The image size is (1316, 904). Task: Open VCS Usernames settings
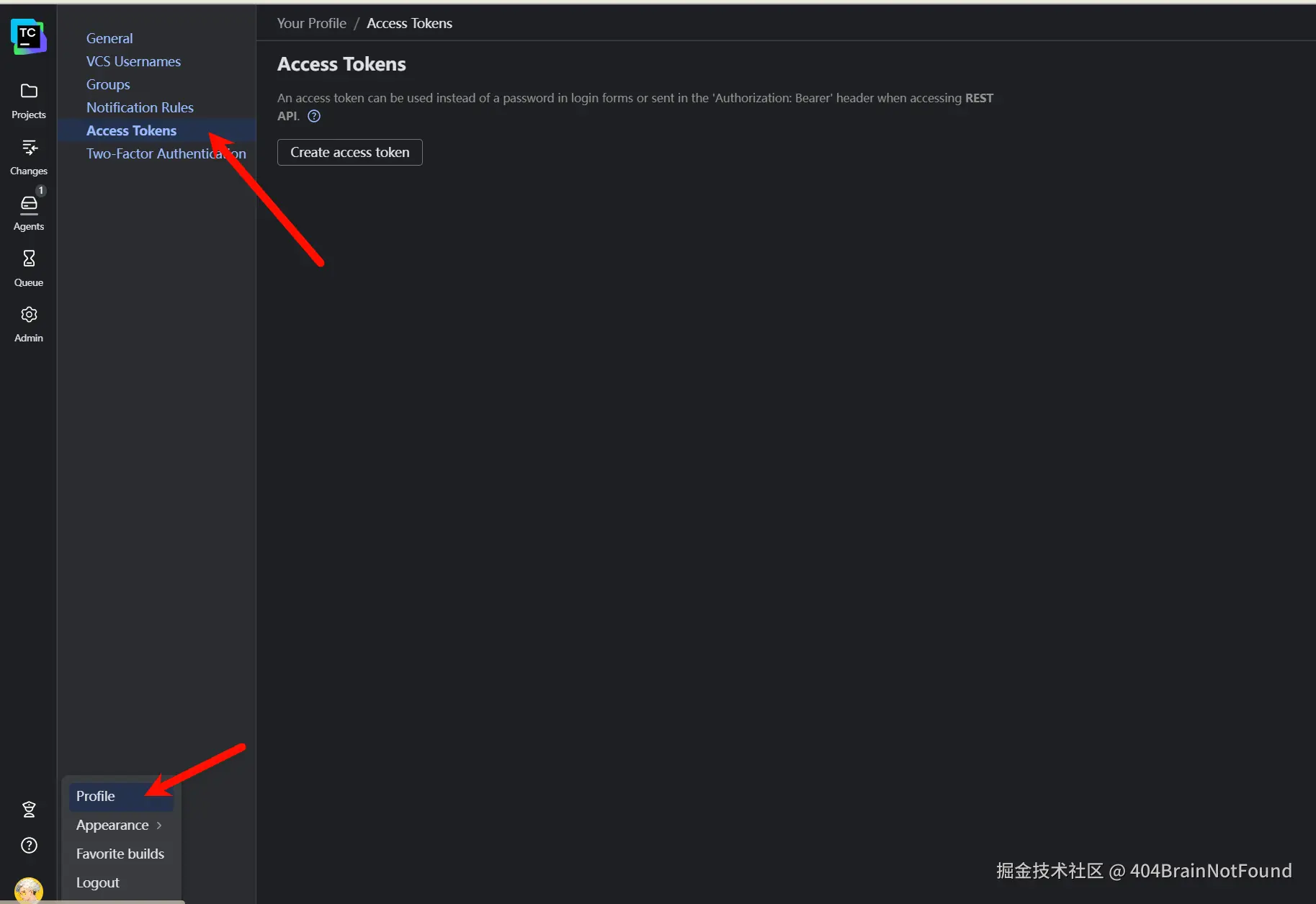(x=133, y=61)
